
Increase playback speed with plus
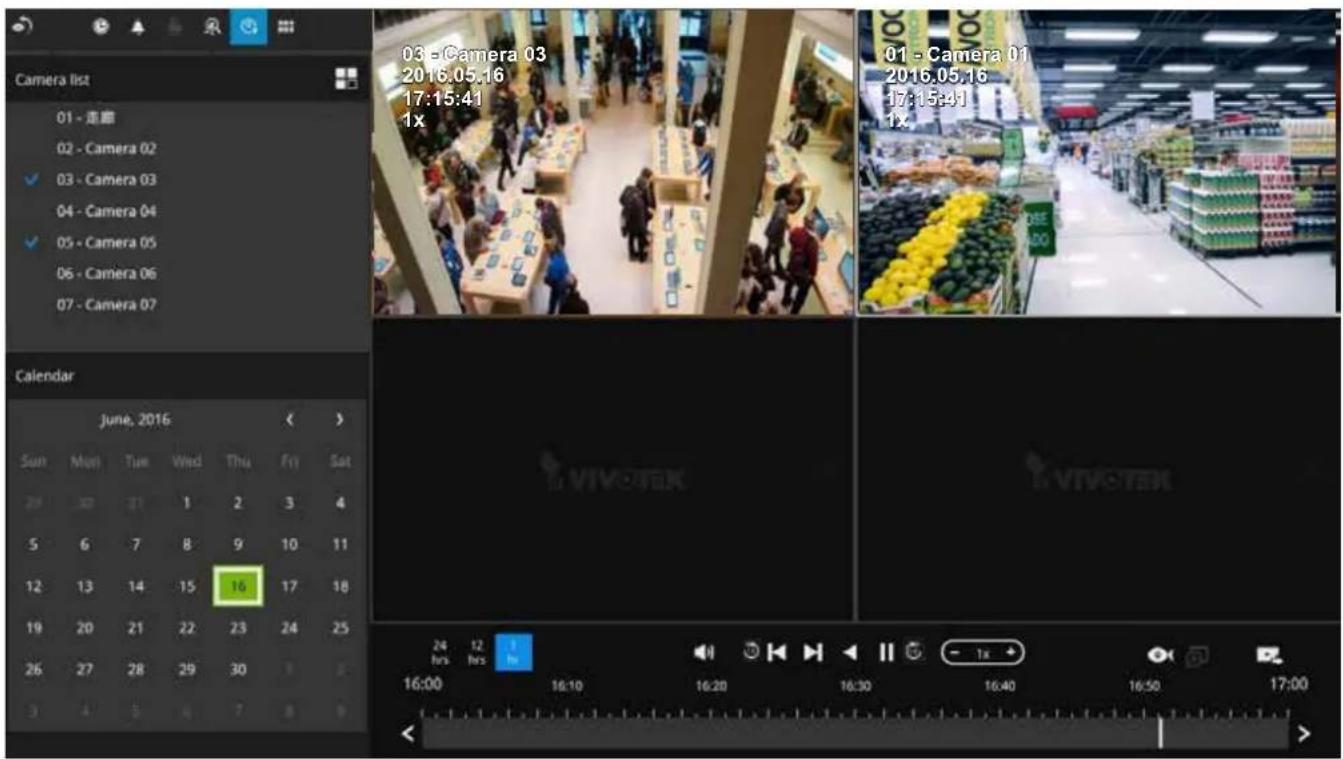(1011, 652)
